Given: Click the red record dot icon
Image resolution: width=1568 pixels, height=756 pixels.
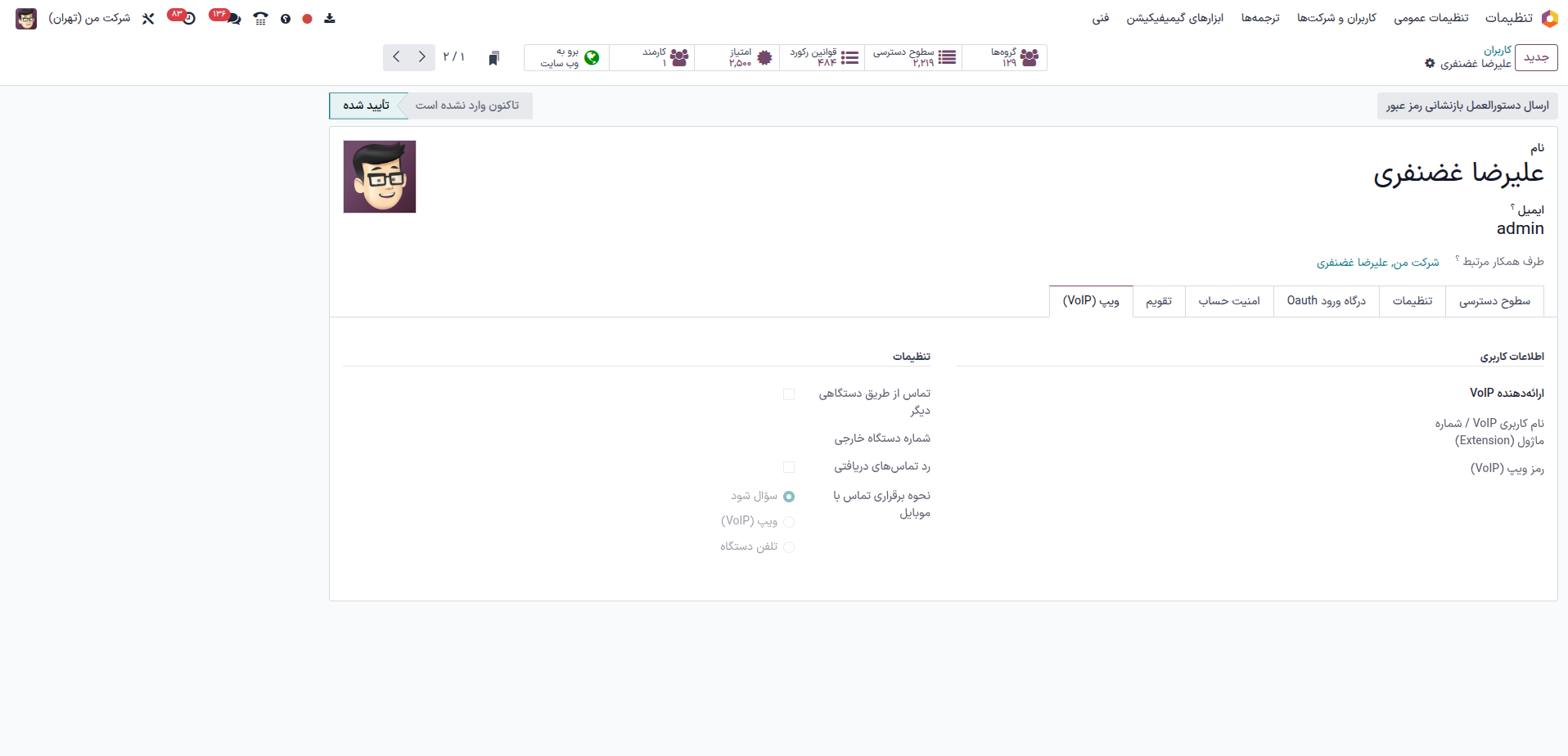Looking at the screenshot, I should [x=307, y=18].
